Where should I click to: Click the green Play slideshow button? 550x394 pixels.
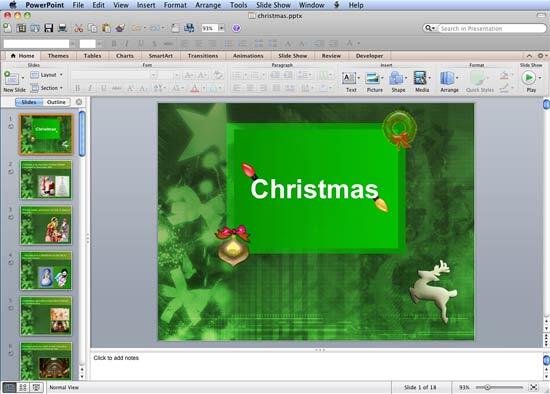[x=529, y=78]
